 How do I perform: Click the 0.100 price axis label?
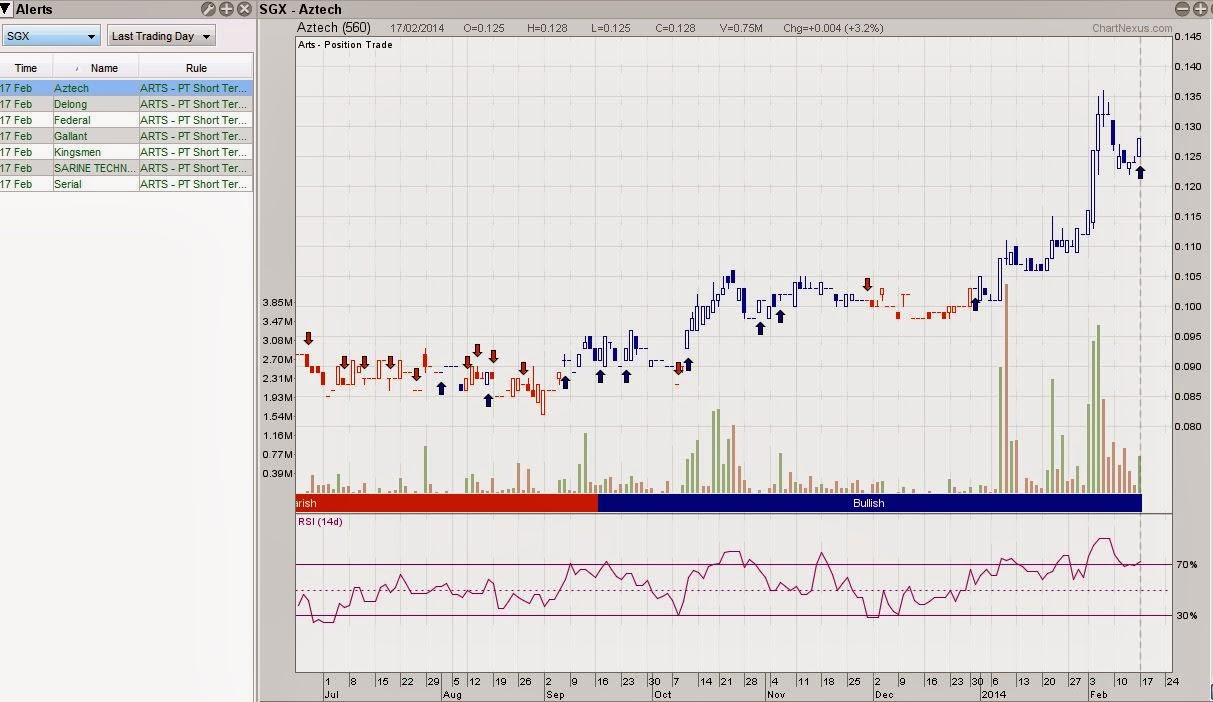(1187, 307)
